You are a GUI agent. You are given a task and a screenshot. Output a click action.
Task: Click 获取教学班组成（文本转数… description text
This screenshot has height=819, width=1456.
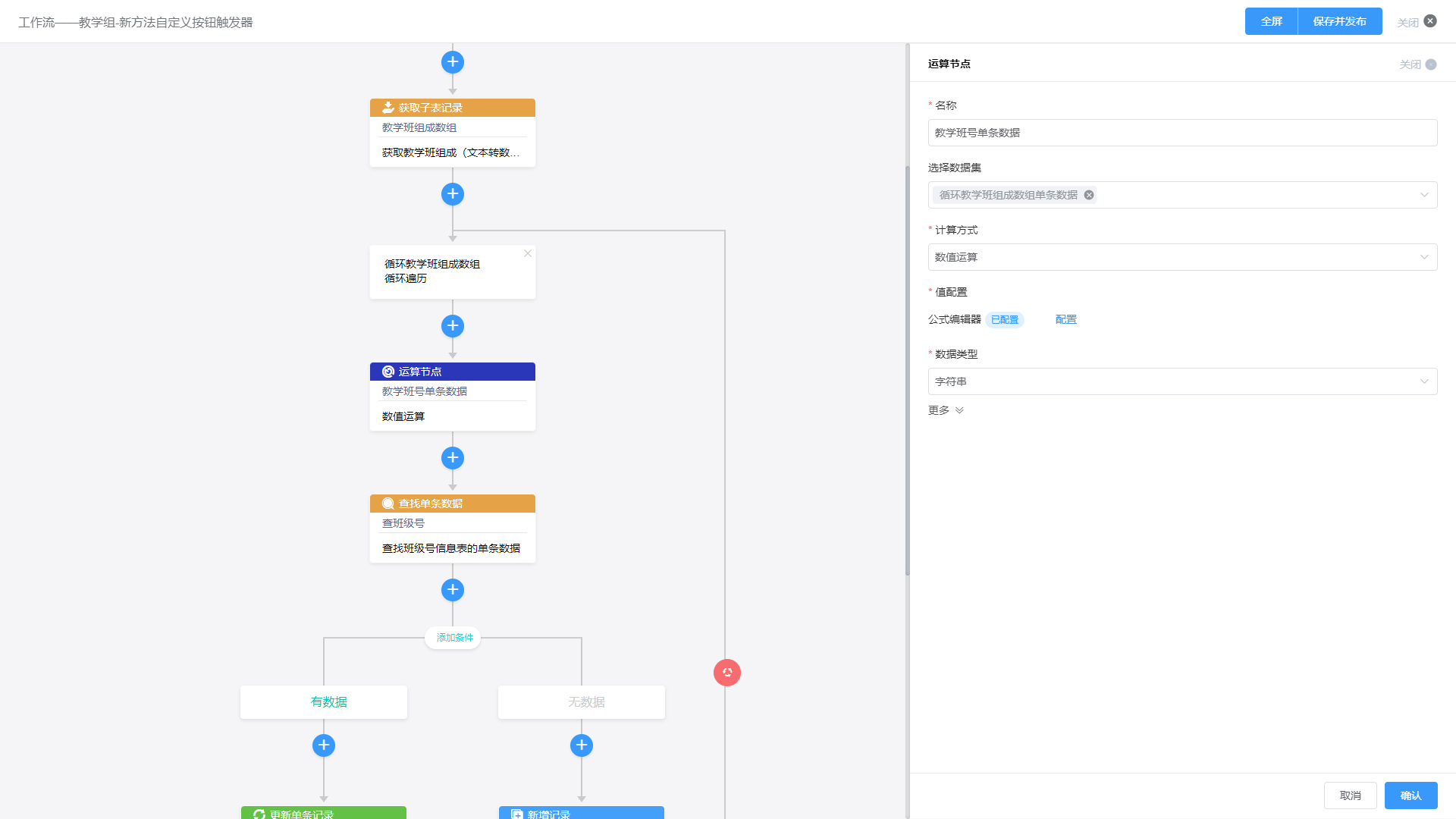tap(450, 152)
